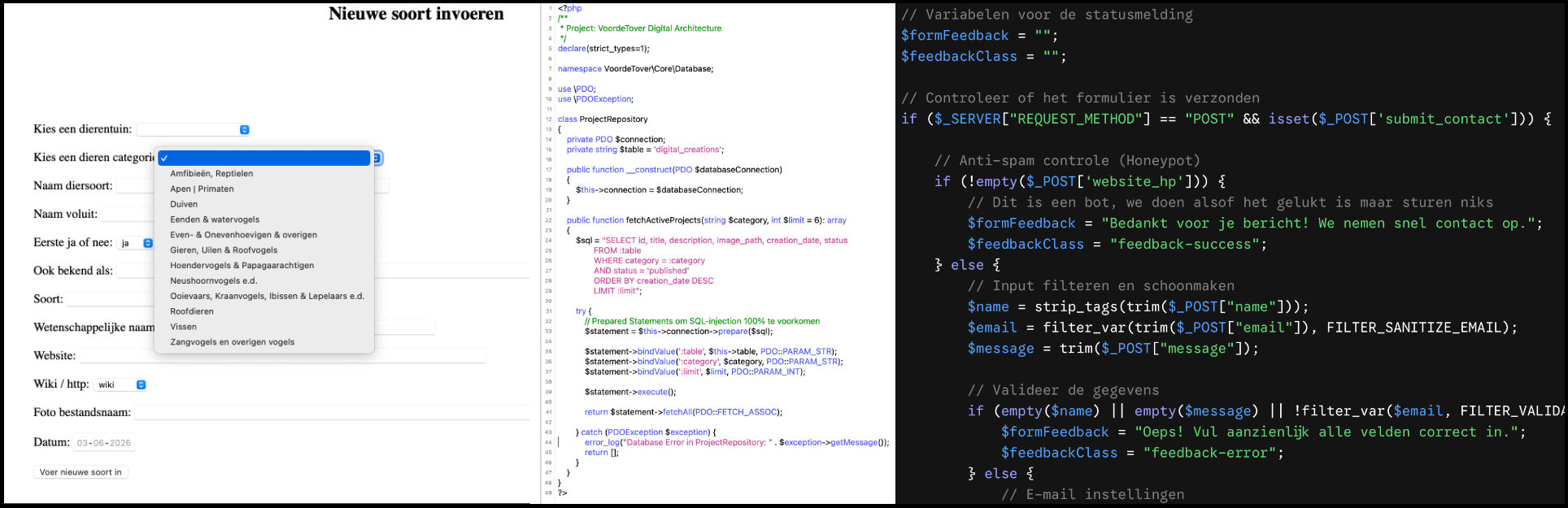Click the 'private PDO $connection;' line
Image resolution: width=1568 pixels, height=508 pixels.
click(x=616, y=140)
